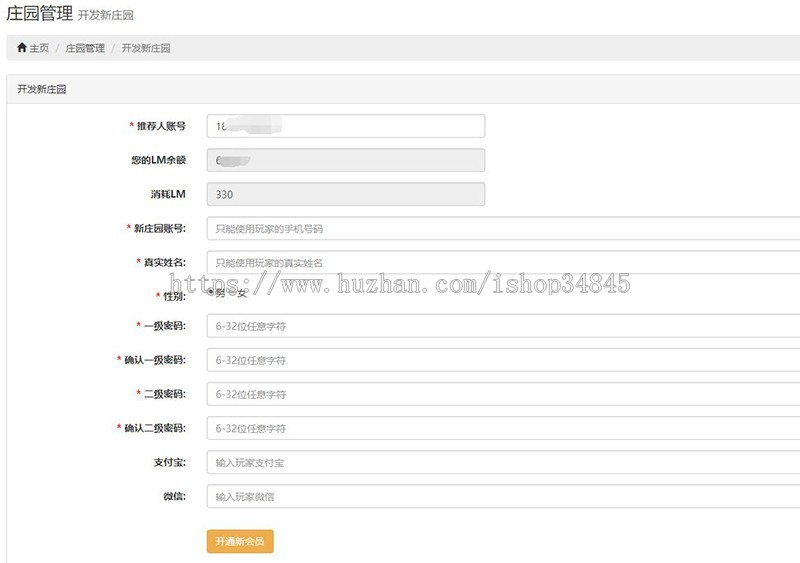Click the 确认二级密码 field
Viewport: 800px width, 563px height.
click(x=503, y=428)
